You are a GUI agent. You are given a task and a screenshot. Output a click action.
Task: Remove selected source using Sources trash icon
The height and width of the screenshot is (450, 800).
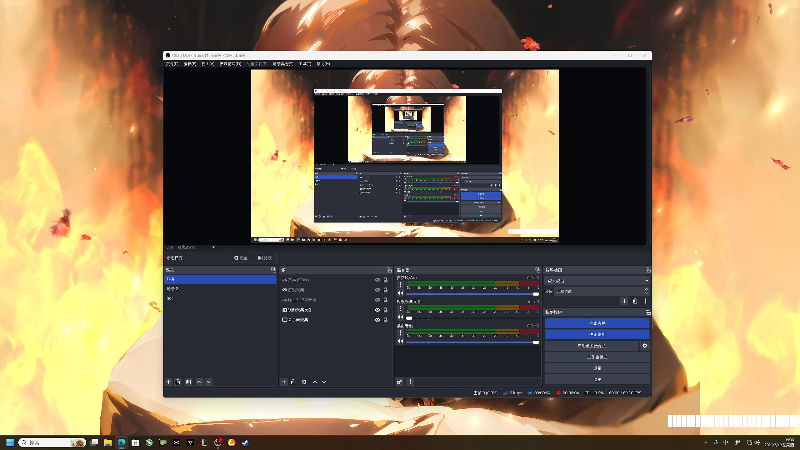(293, 382)
